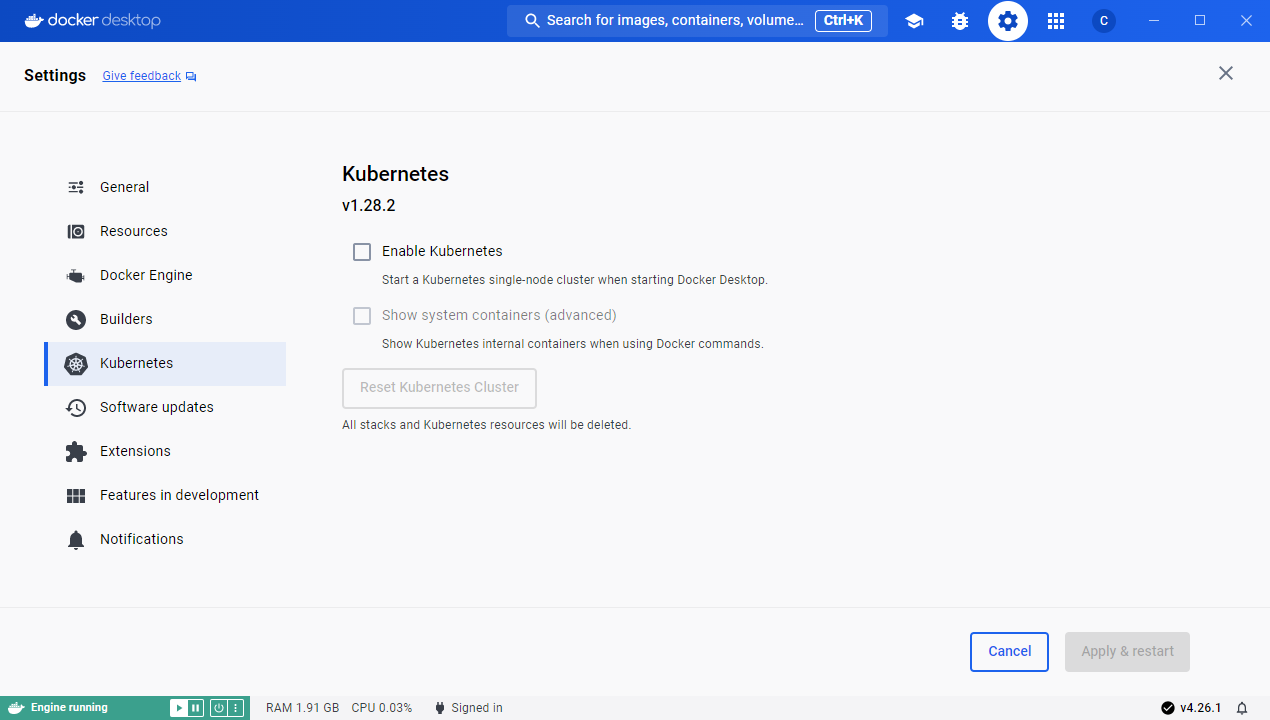Viewport: 1270px width, 720px height.
Task: Click the engine power icon in status bar
Action: pyautogui.click(x=218, y=708)
